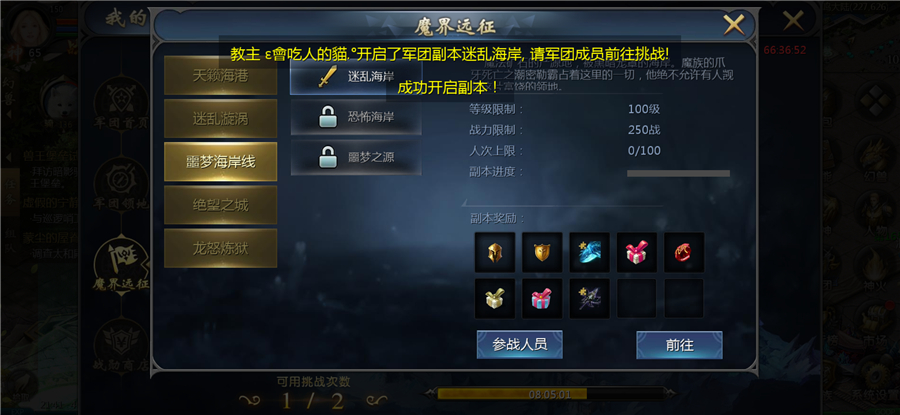Image resolution: width=900 pixels, height=415 pixels.
Task: Close the 魔界远征 dialog with X
Action: pyautogui.click(x=734, y=25)
